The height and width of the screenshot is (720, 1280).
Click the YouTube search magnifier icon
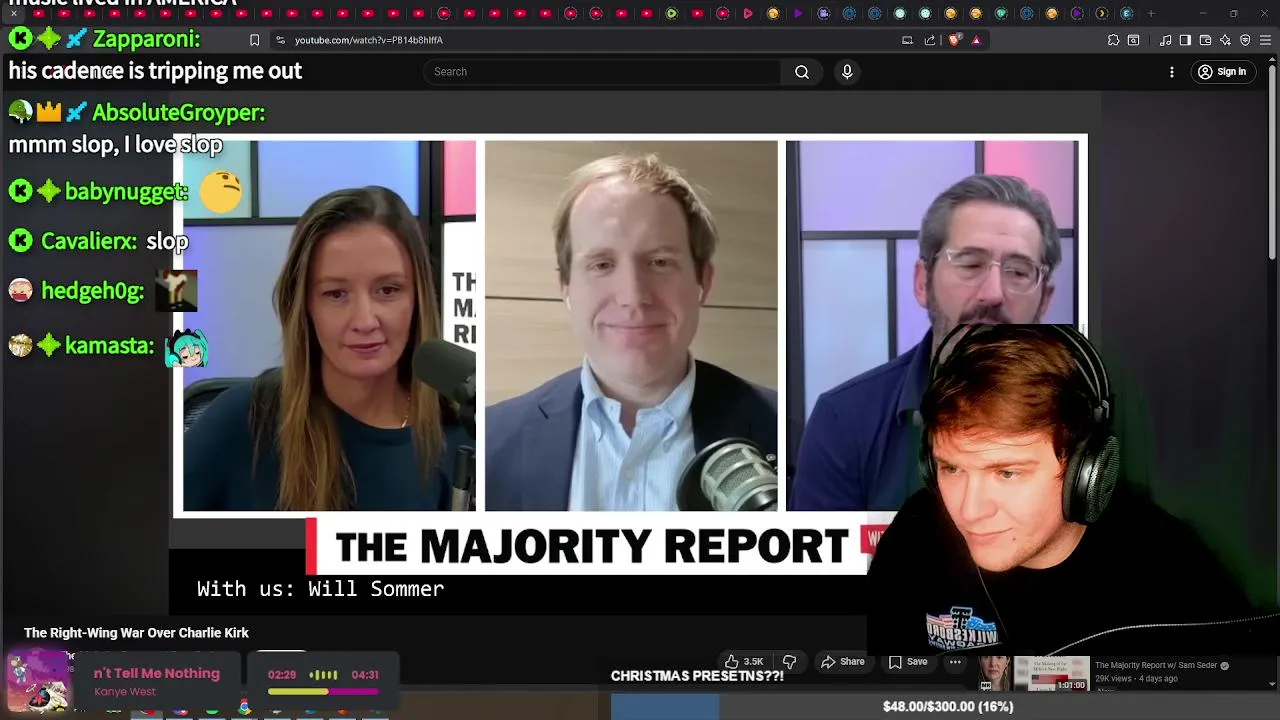pyautogui.click(x=802, y=72)
